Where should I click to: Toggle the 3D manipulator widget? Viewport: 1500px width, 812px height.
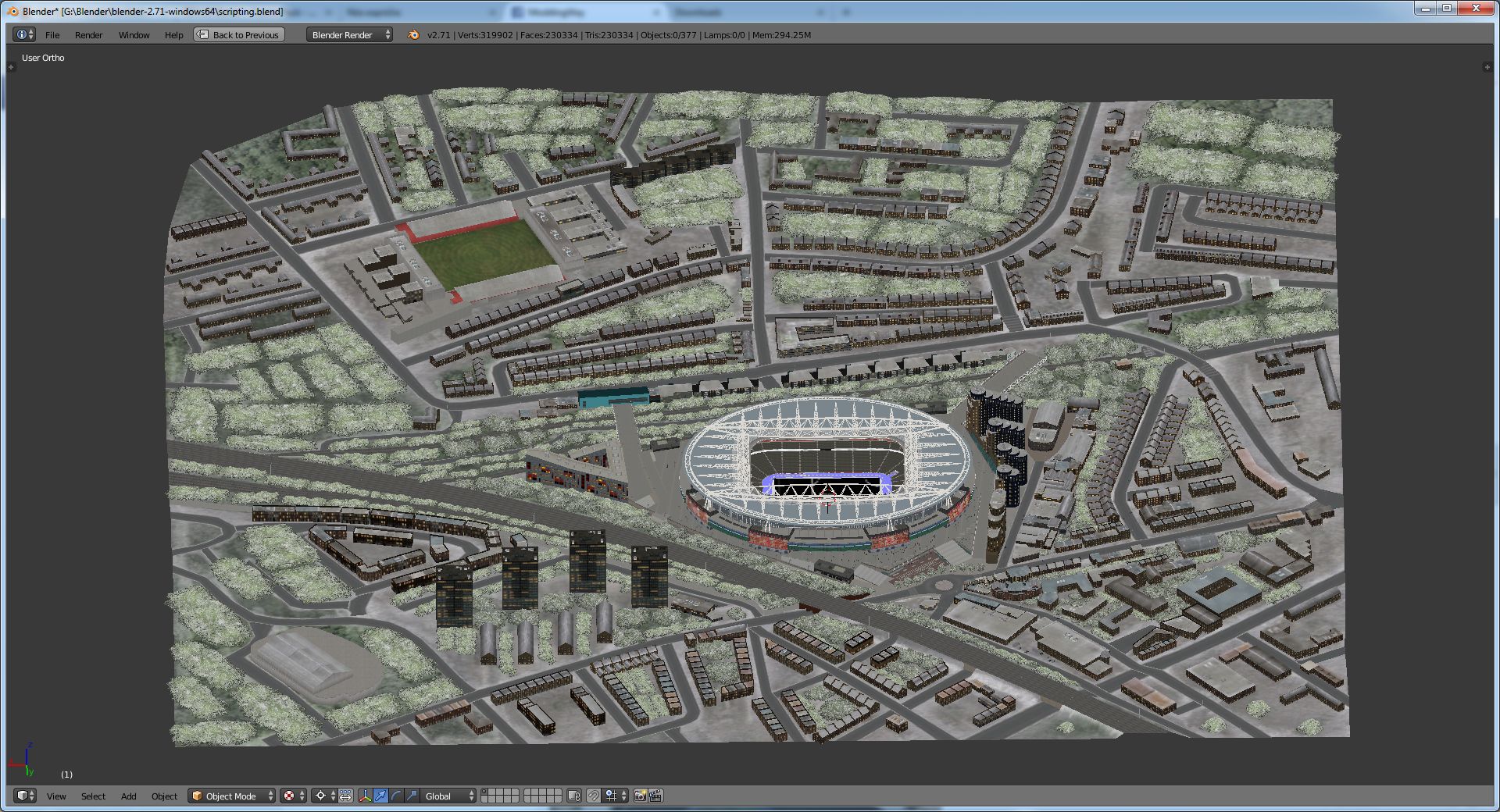pyautogui.click(x=365, y=796)
